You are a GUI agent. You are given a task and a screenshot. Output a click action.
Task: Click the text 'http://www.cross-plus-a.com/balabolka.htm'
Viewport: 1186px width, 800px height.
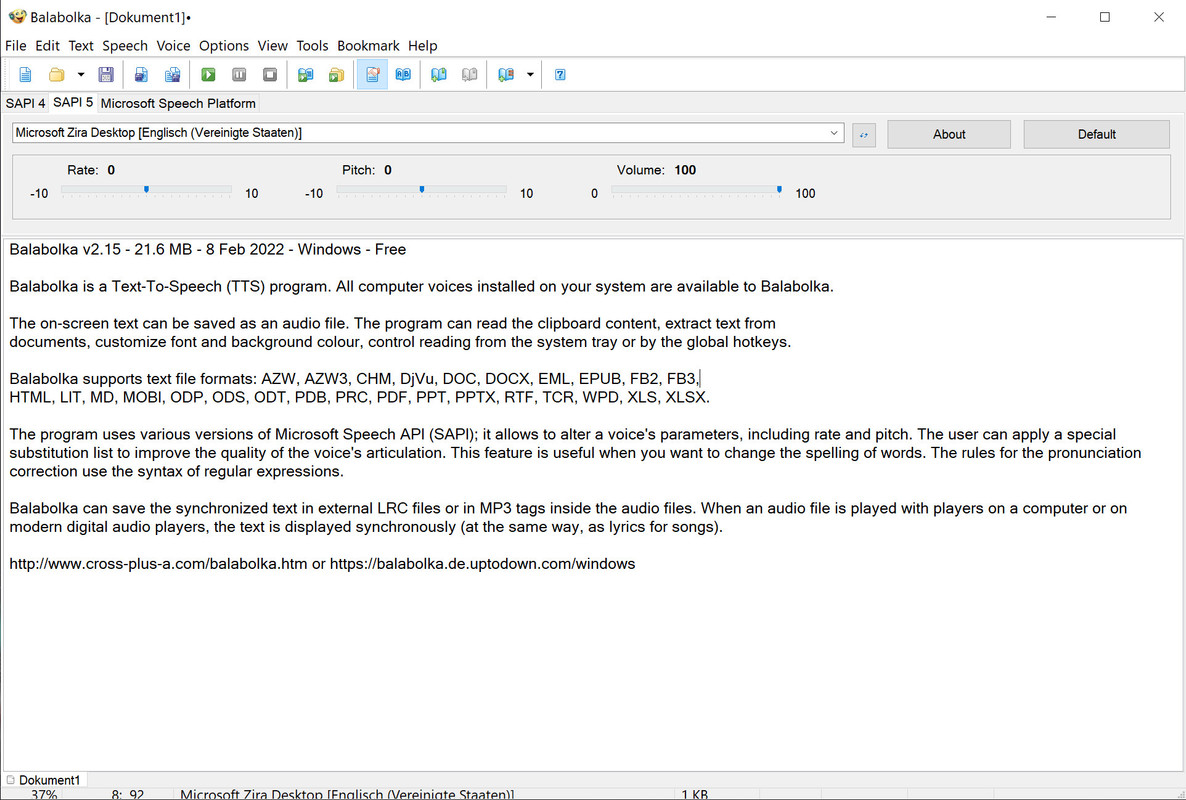point(158,564)
